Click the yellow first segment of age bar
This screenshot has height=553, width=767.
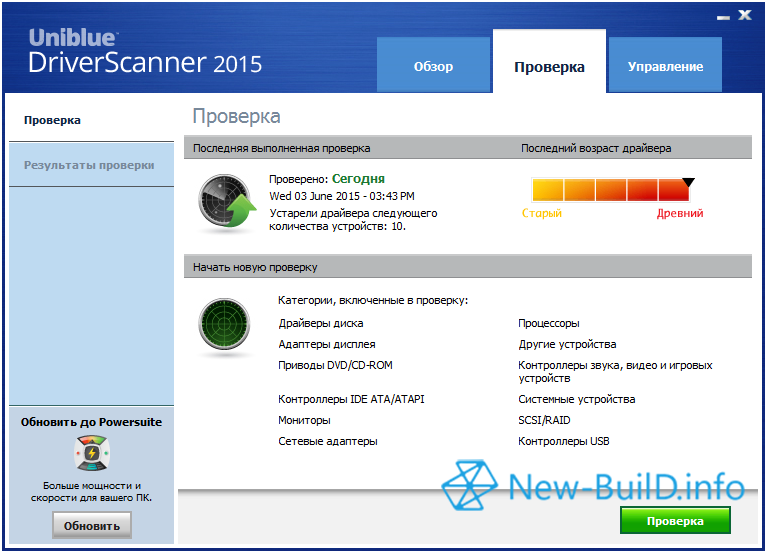point(548,190)
